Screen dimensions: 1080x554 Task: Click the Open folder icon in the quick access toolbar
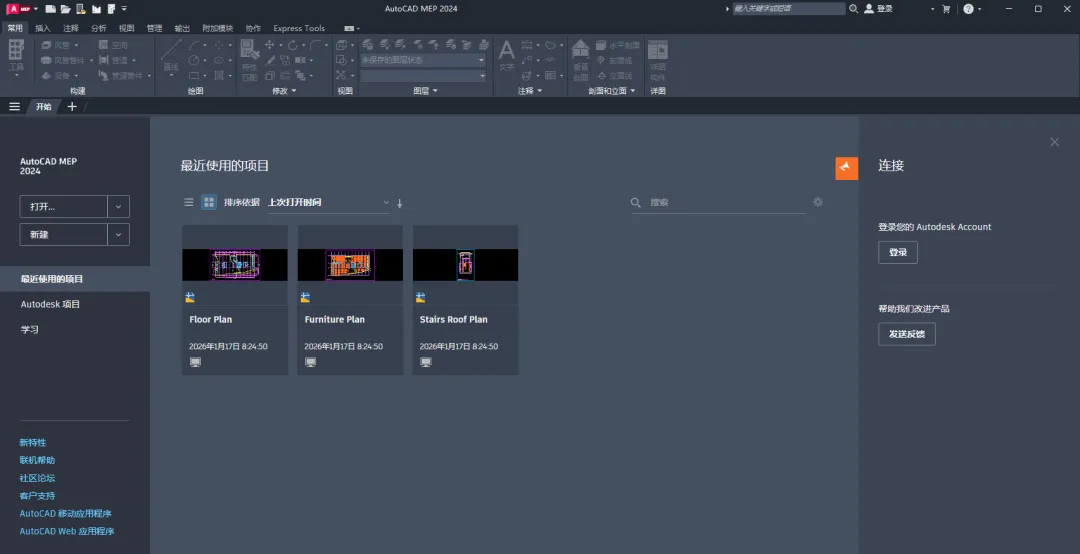coord(65,9)
